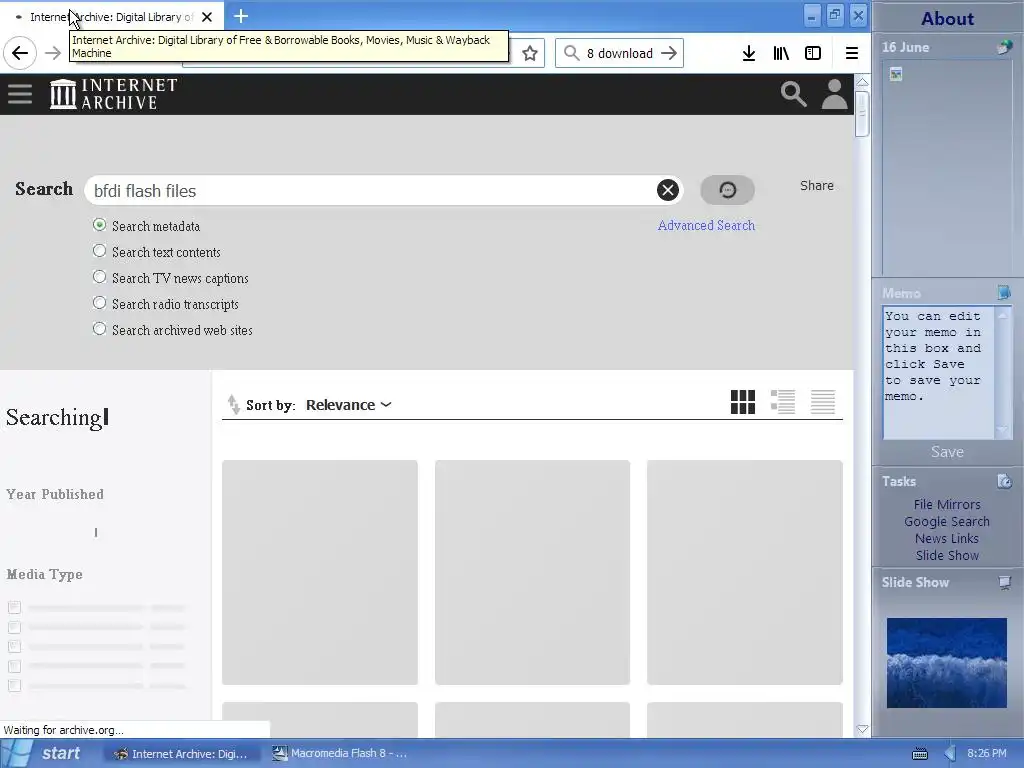The width and height of the screenshot is (1024, 768).
Task: Click the browser forward arrow
Action: (53, 53)
